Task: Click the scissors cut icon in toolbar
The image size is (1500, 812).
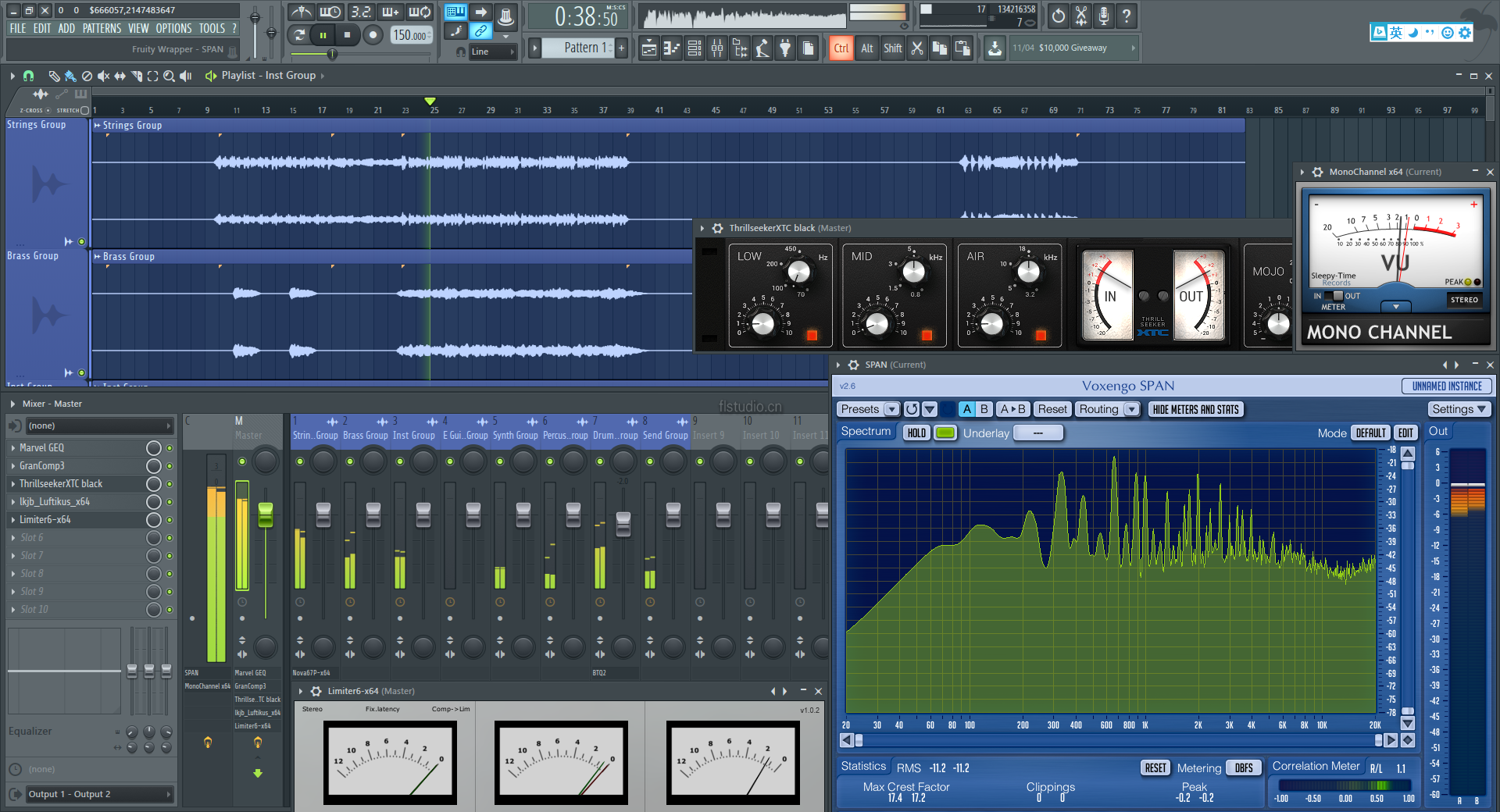Action: point(917,48)
